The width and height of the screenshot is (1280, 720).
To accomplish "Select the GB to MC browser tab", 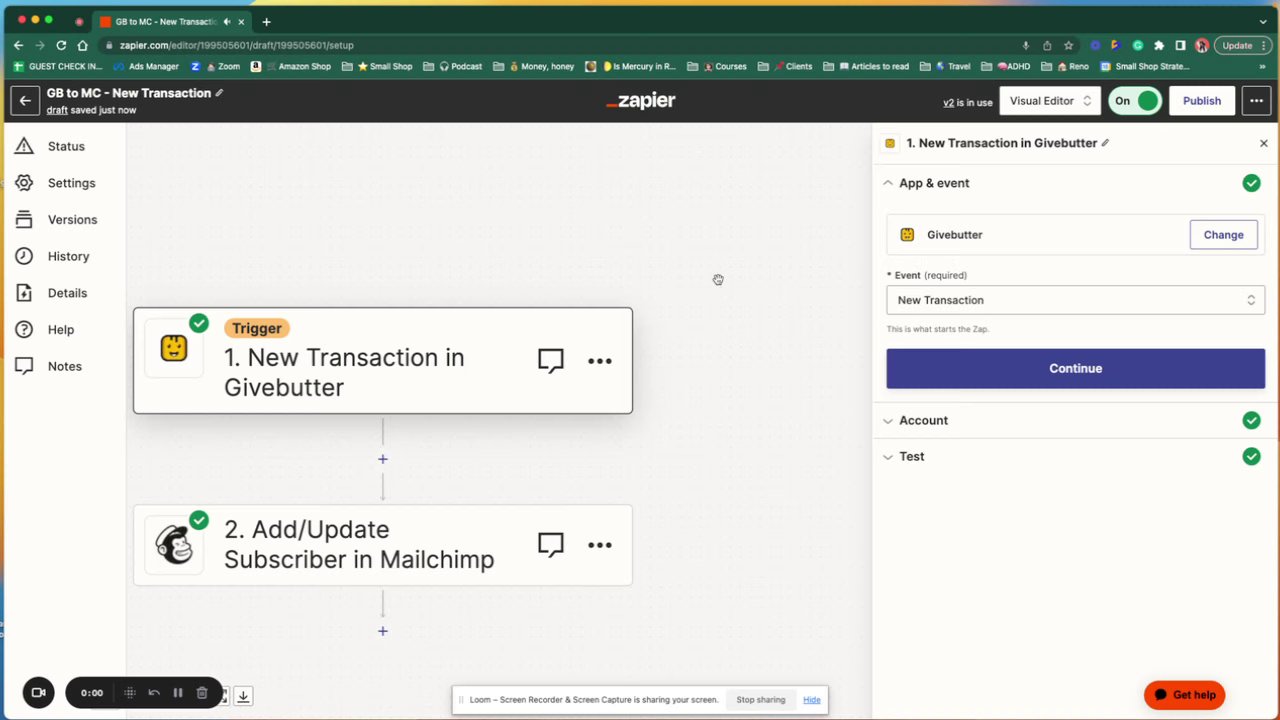I will (170, 21).
